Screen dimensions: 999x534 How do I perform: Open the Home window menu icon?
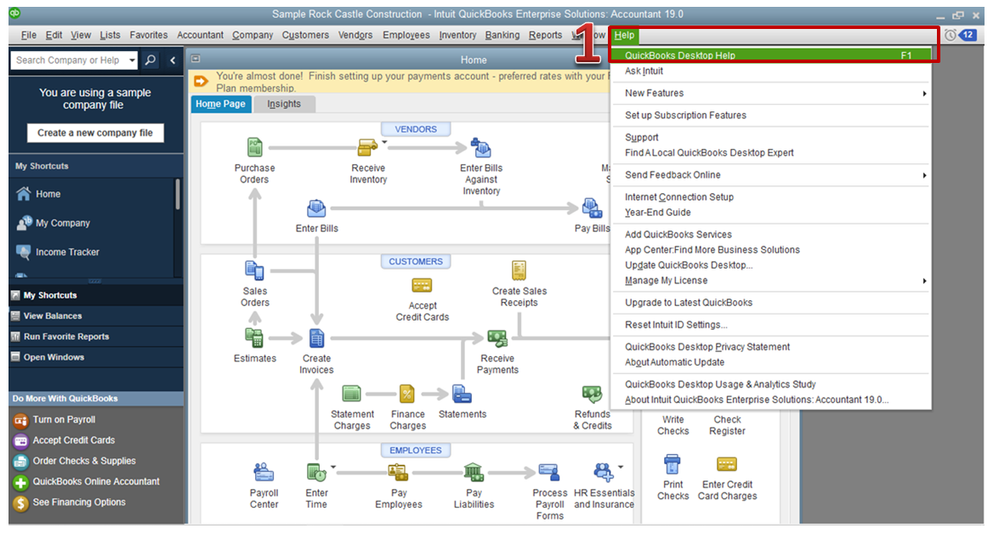(x=196, y=59)
